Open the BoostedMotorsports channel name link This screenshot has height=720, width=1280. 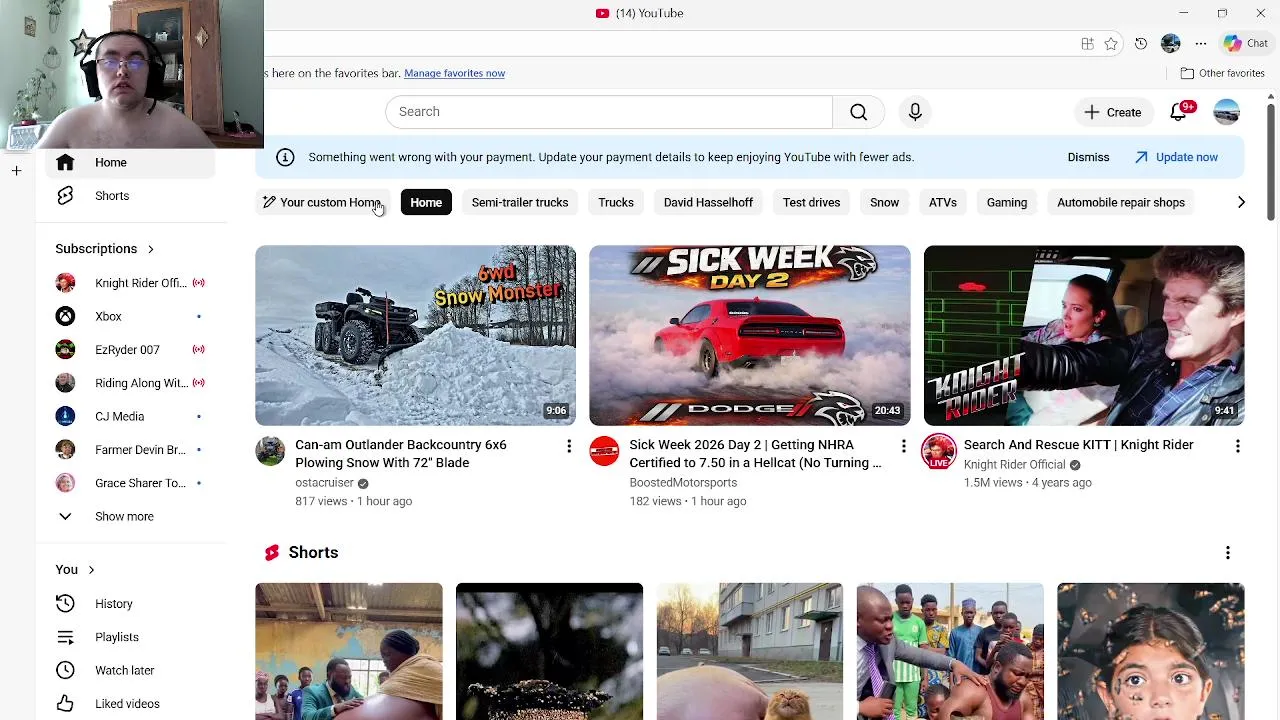[683, 483]
